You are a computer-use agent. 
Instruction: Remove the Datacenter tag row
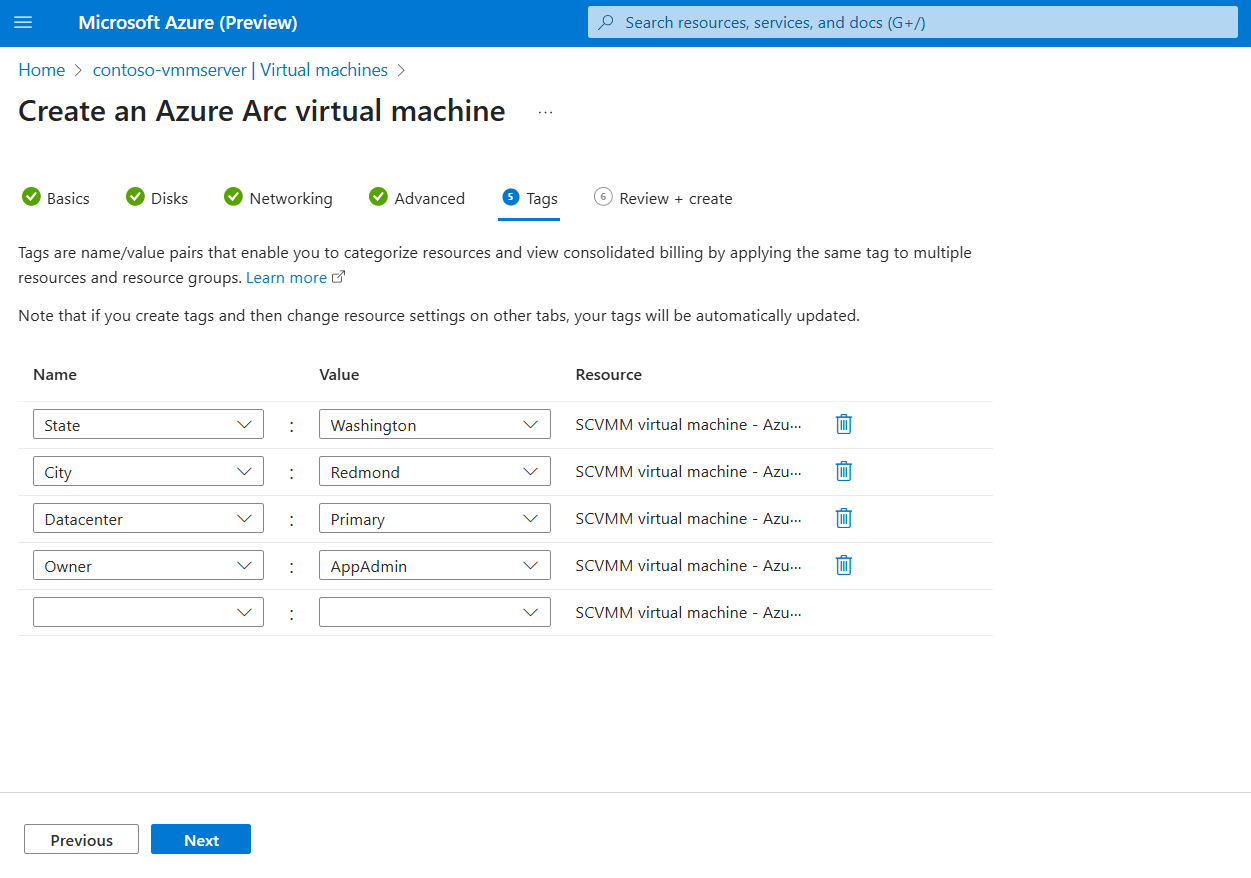844,518
